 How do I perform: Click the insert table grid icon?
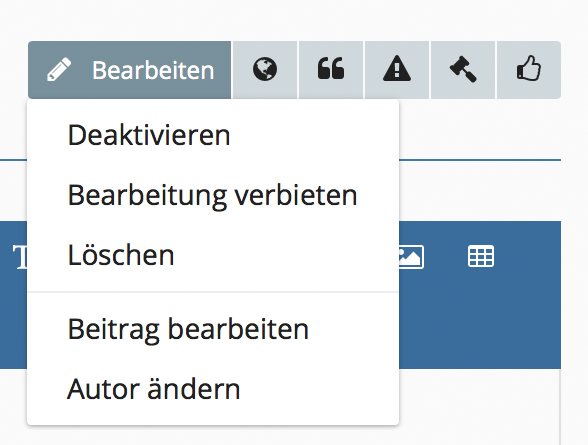point(481,257)
